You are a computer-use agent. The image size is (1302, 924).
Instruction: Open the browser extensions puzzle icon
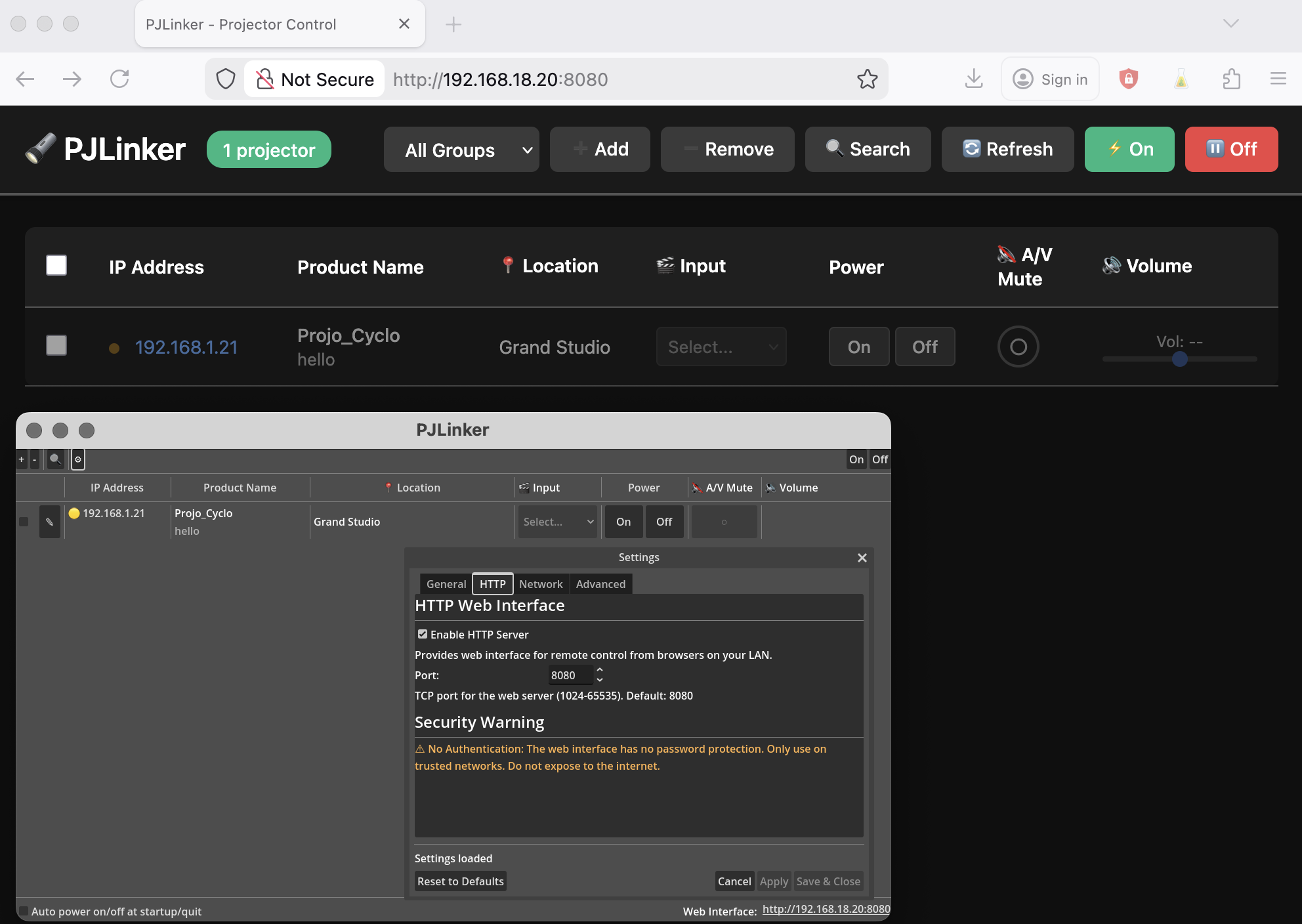[1231, 79]
